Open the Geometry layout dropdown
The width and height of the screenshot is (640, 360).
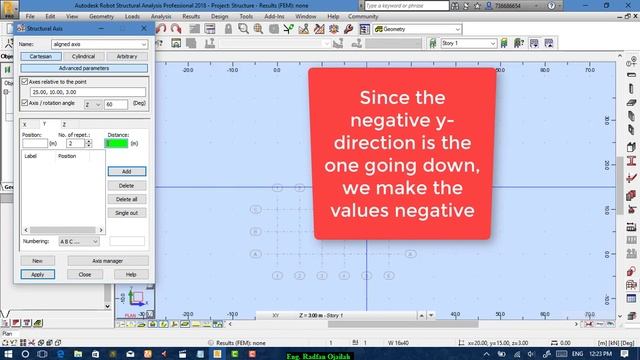(x=418, y=29)
